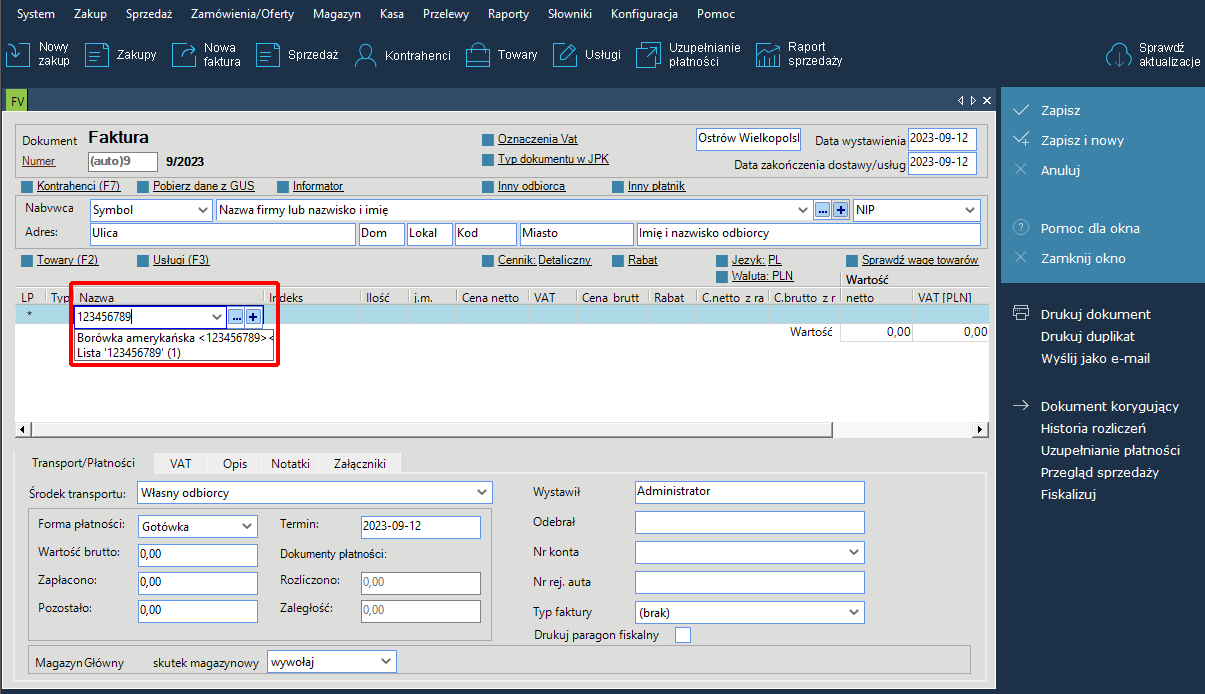1205x694 pixels.
Task: Open the Raport sprzedaży toolbar icon
Action: 768,54
